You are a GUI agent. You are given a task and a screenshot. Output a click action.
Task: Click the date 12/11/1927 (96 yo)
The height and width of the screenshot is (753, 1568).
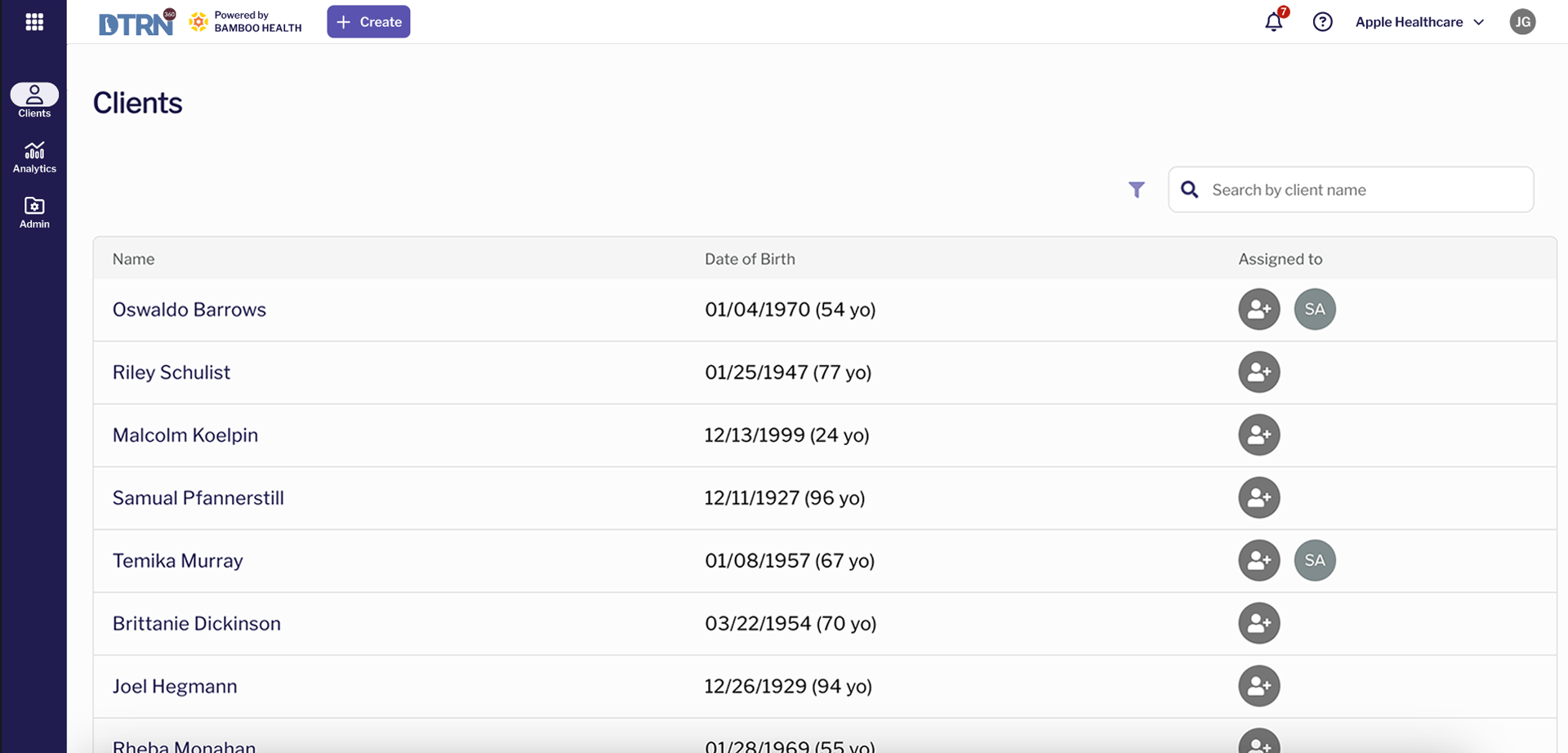tap(785, 498)
